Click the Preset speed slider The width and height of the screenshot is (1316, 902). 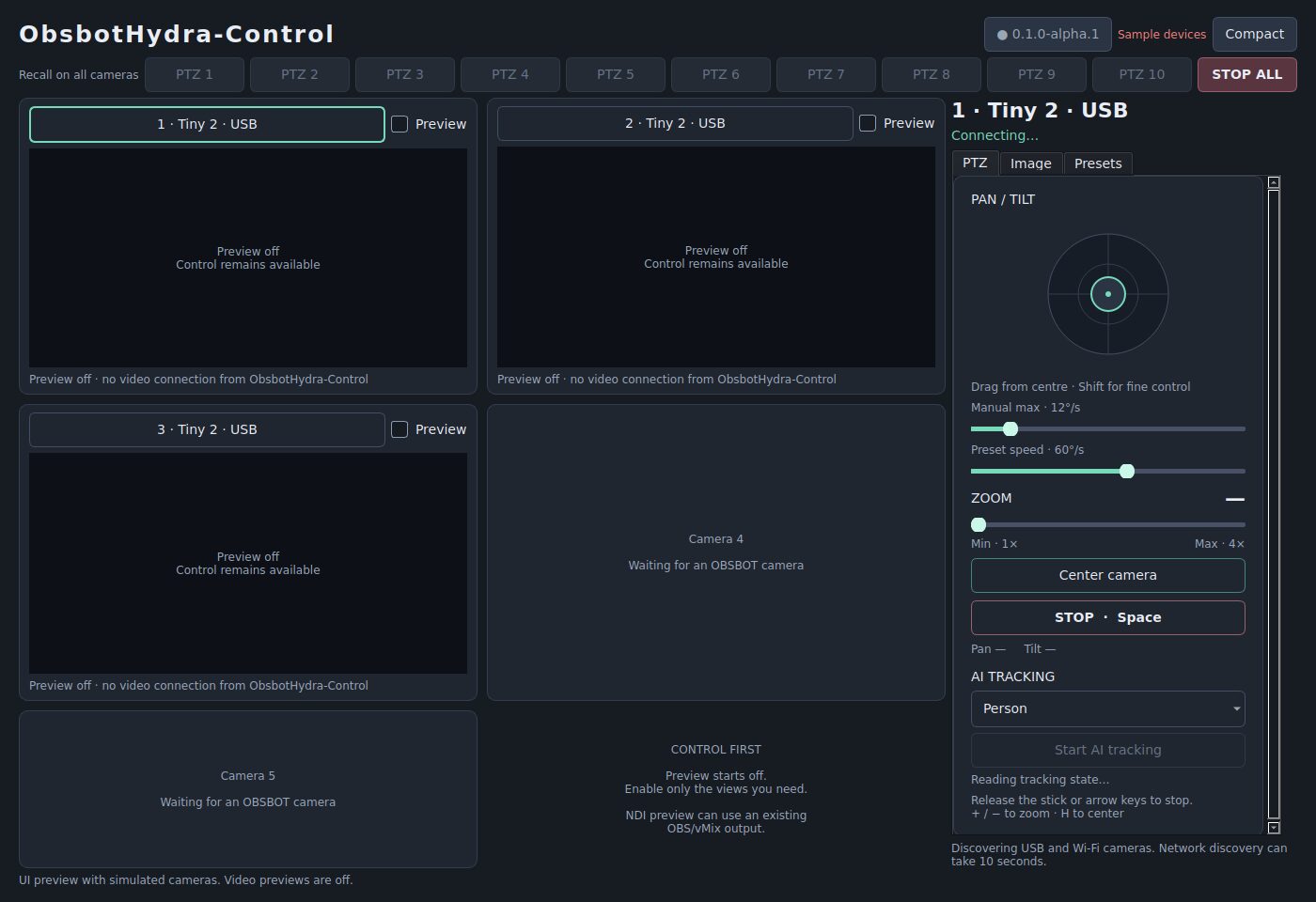point(1108,471)
